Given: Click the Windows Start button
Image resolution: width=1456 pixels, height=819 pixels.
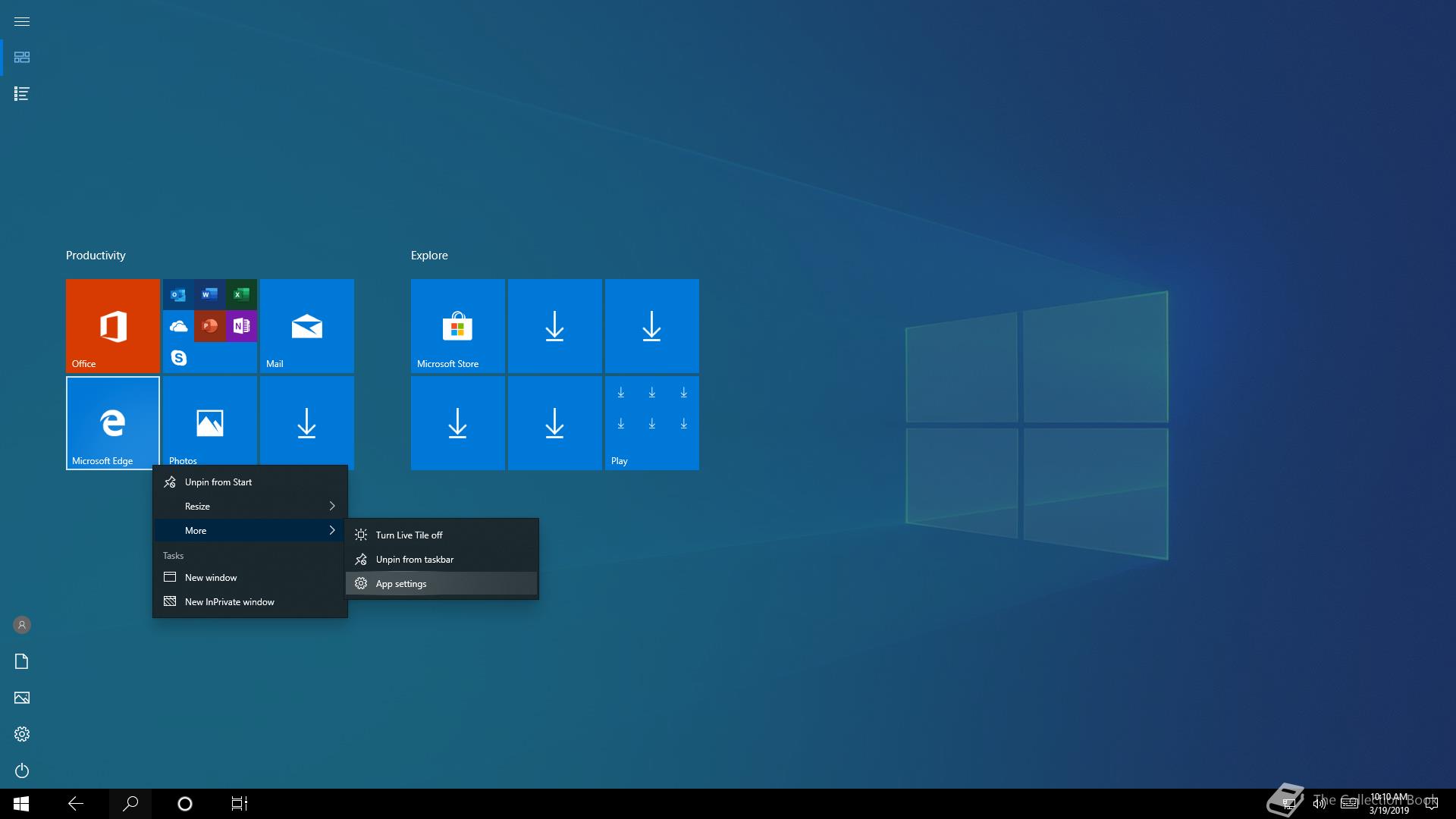Looking at the screenshot, I should click(x=21, y=804).
